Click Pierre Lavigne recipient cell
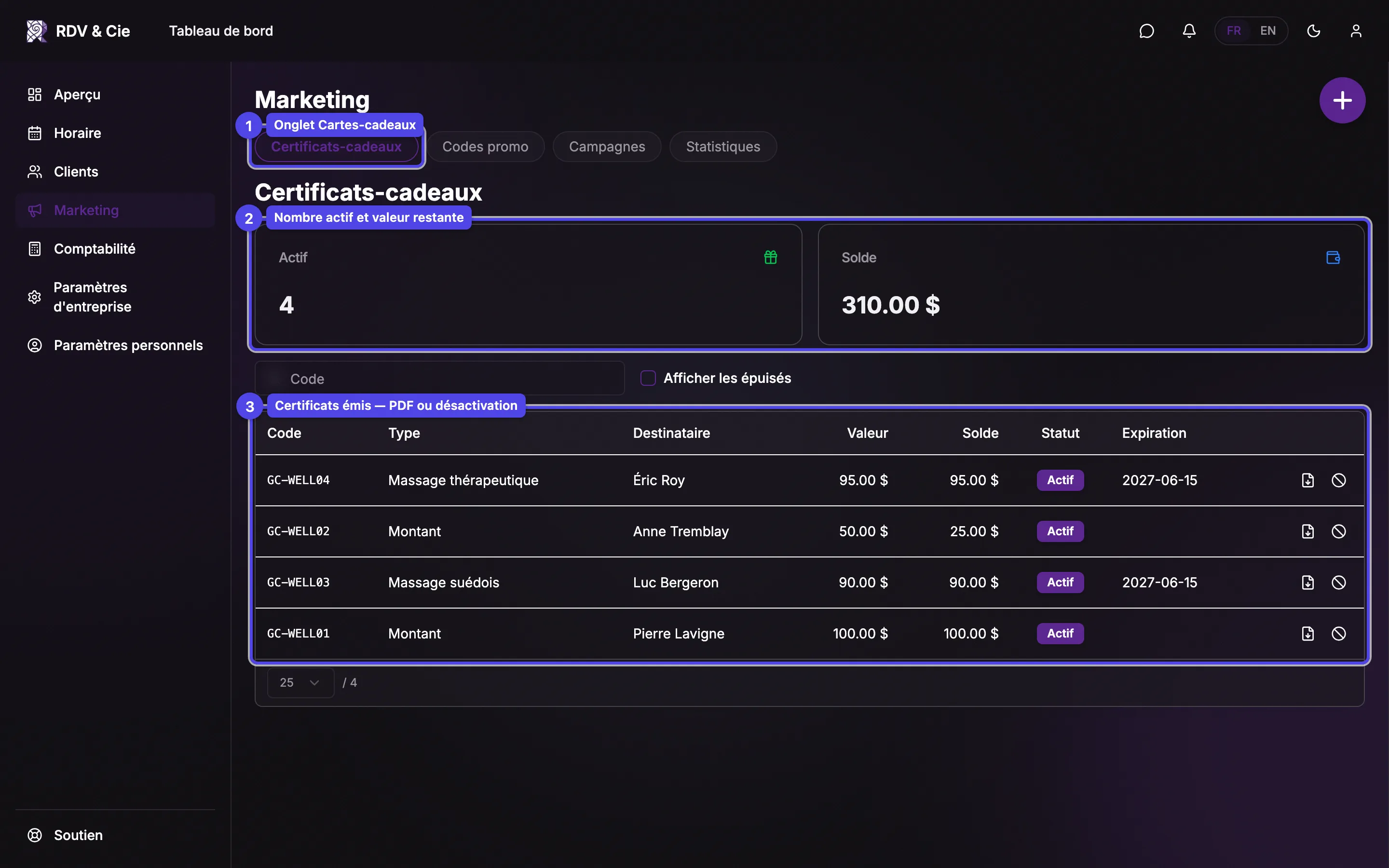The image size is (1389, 868). click(679, 634)
